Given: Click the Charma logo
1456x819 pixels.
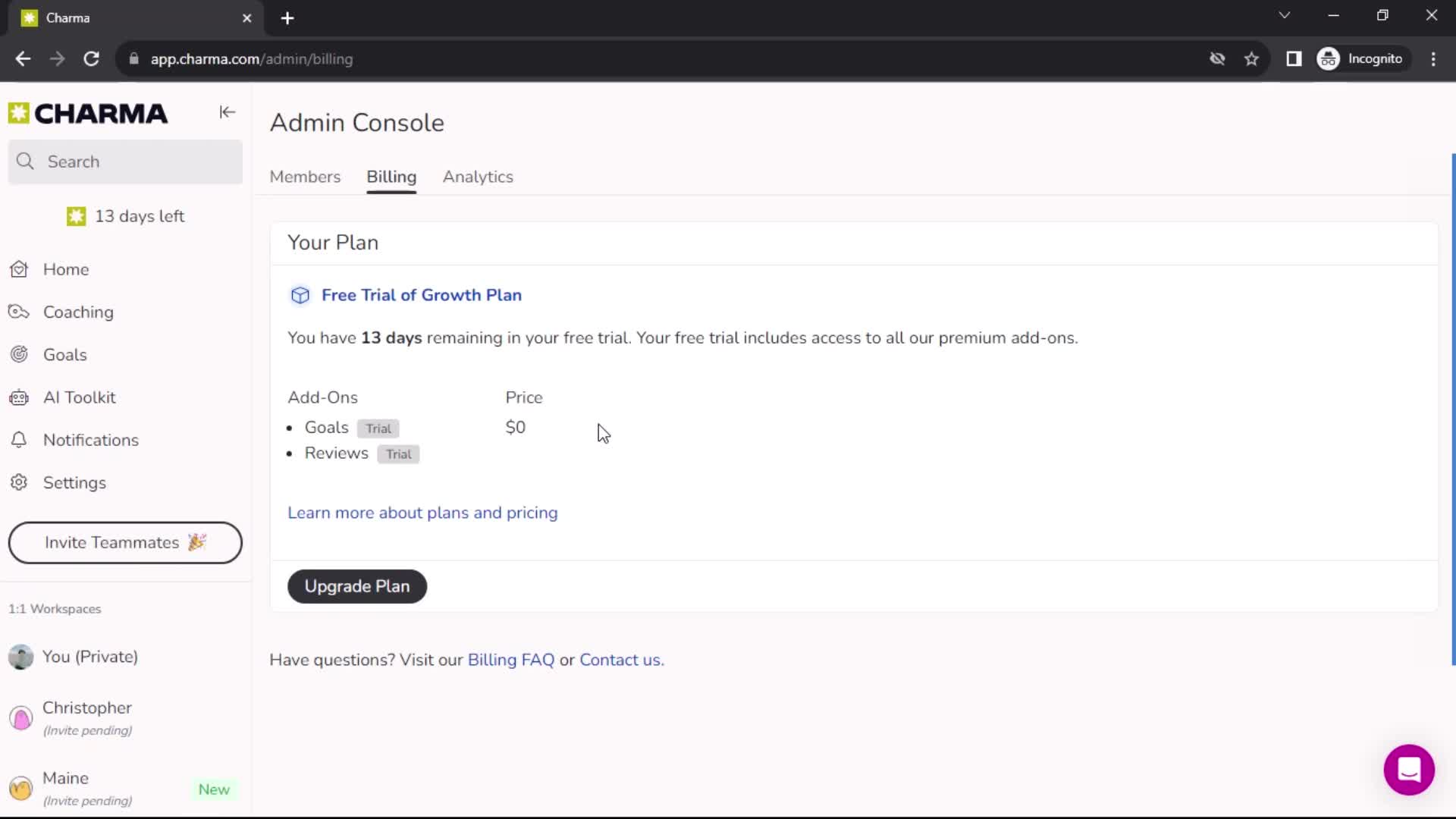Looking at the screenshot, I should coord(88,113).
